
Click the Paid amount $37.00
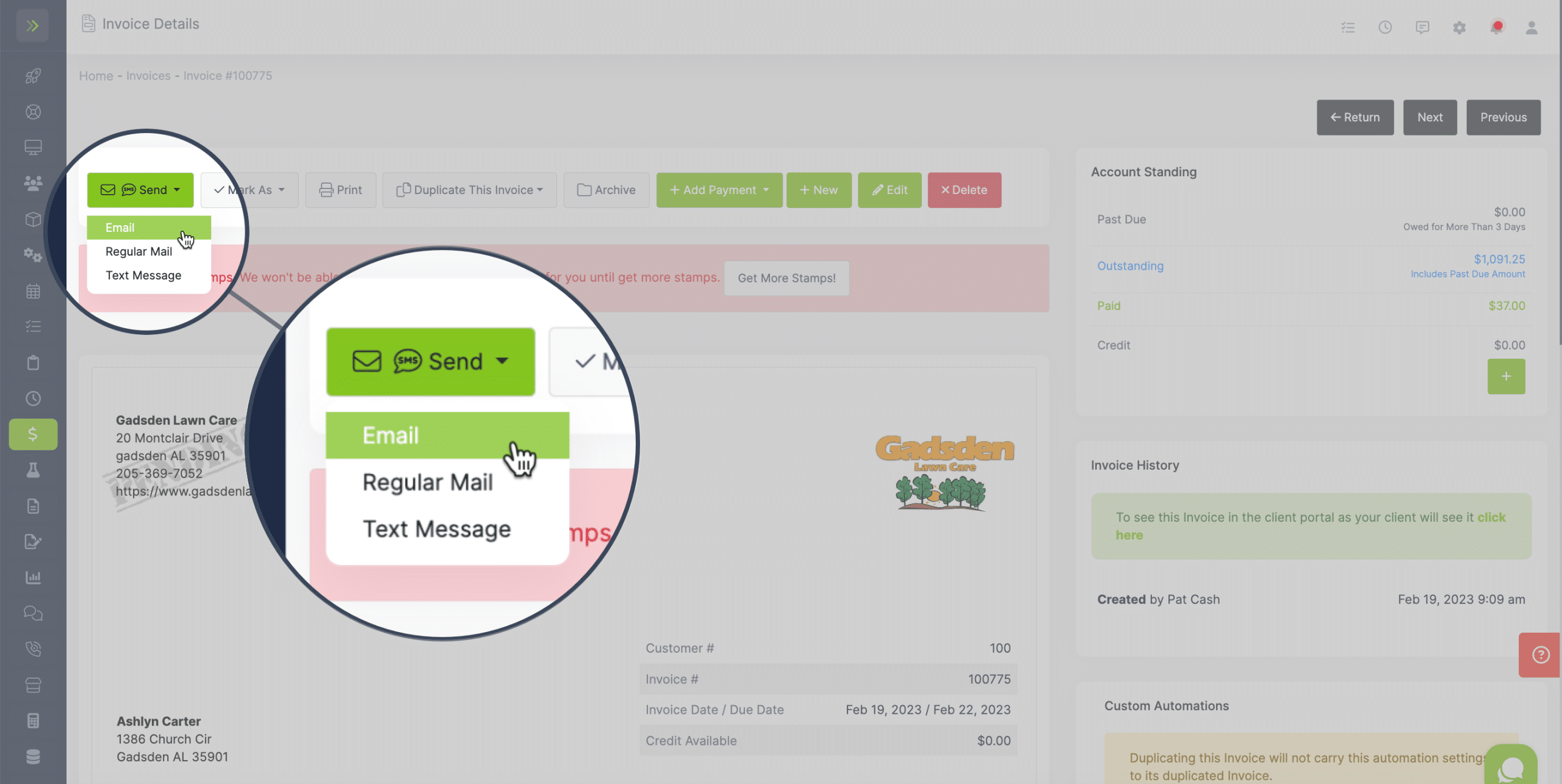(x=1506, y=306)
